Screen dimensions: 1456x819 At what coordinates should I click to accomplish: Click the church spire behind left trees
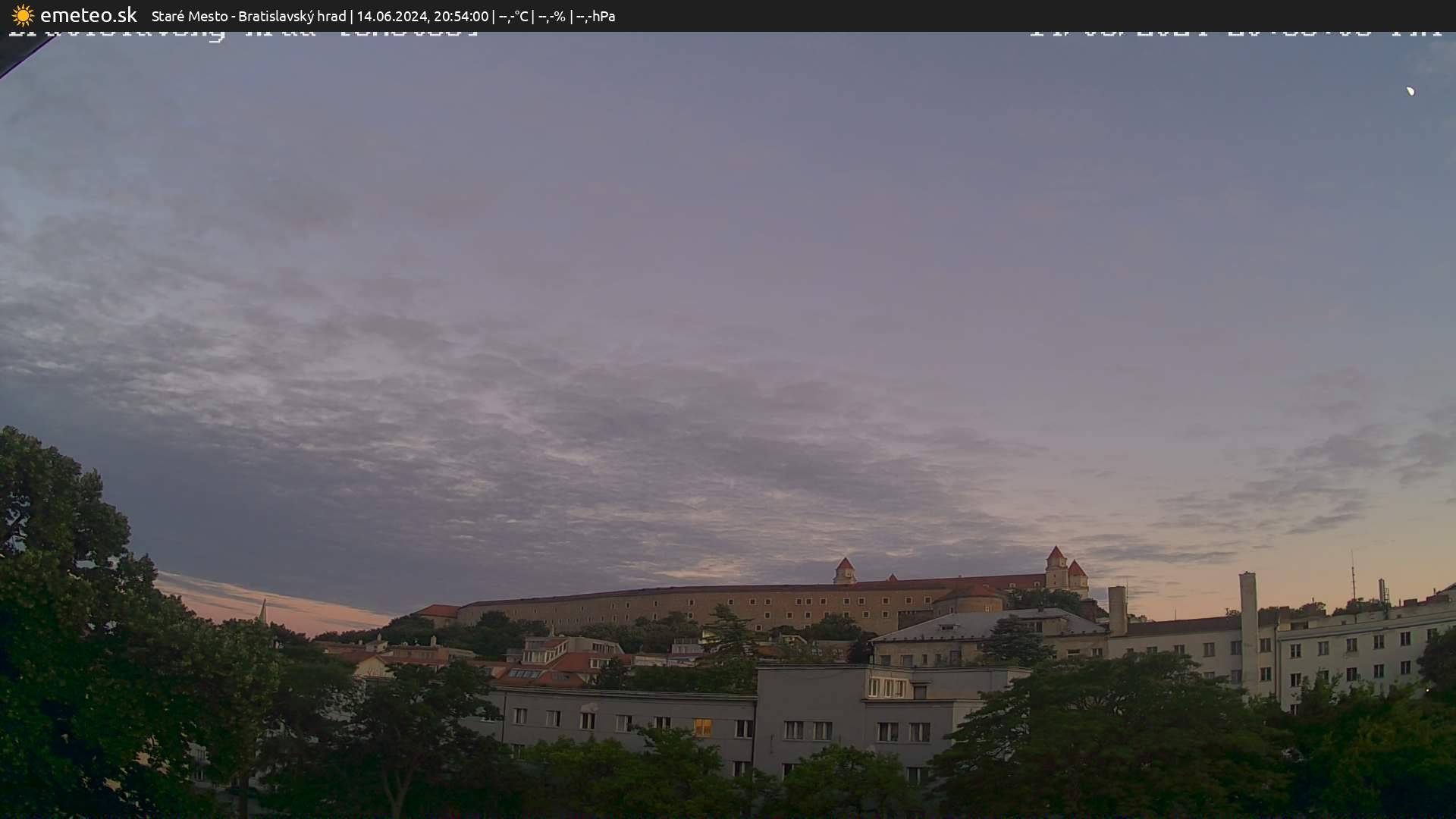click(263, 610)
